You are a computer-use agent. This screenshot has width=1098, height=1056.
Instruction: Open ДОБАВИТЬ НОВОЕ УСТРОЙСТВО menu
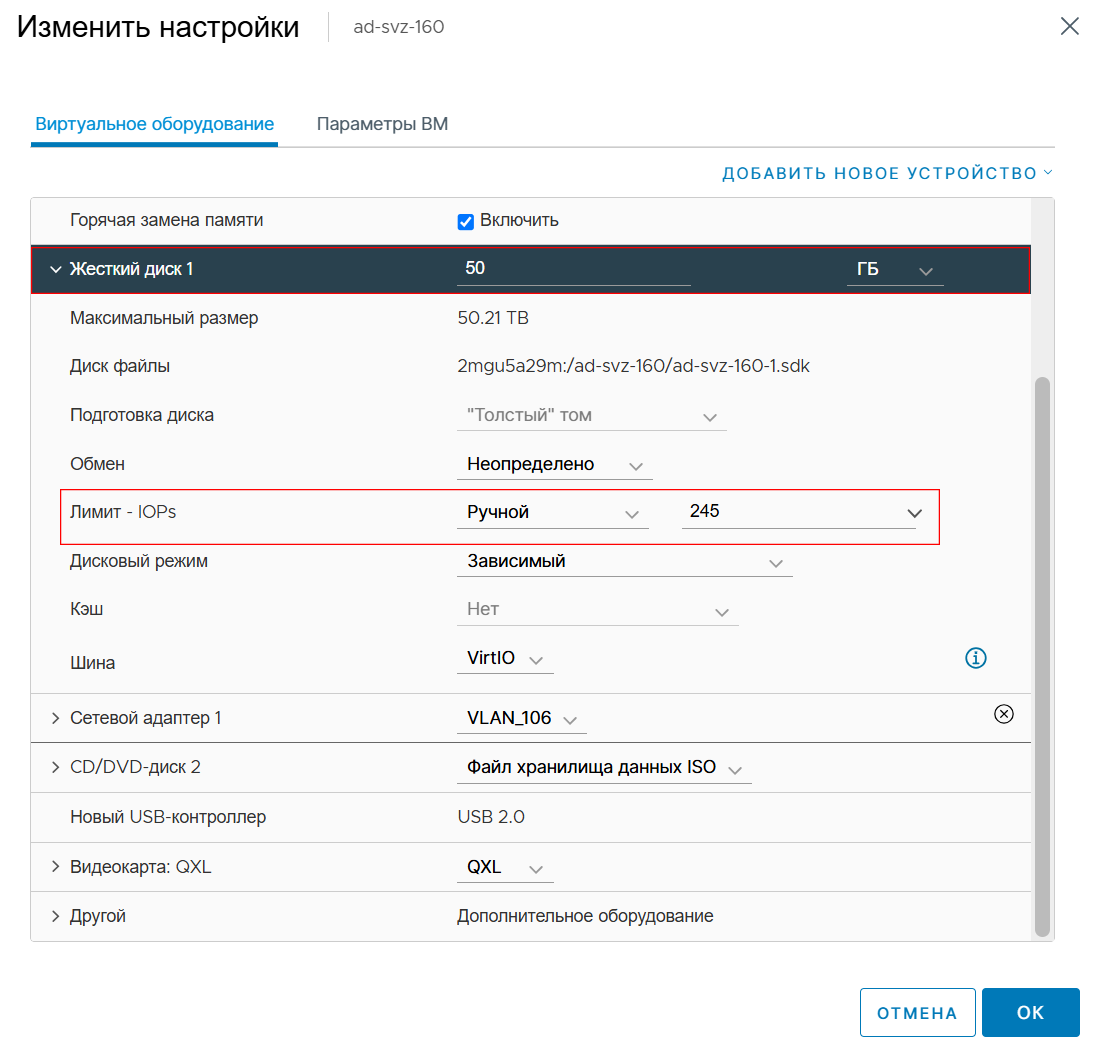click(x=887, y=173)
